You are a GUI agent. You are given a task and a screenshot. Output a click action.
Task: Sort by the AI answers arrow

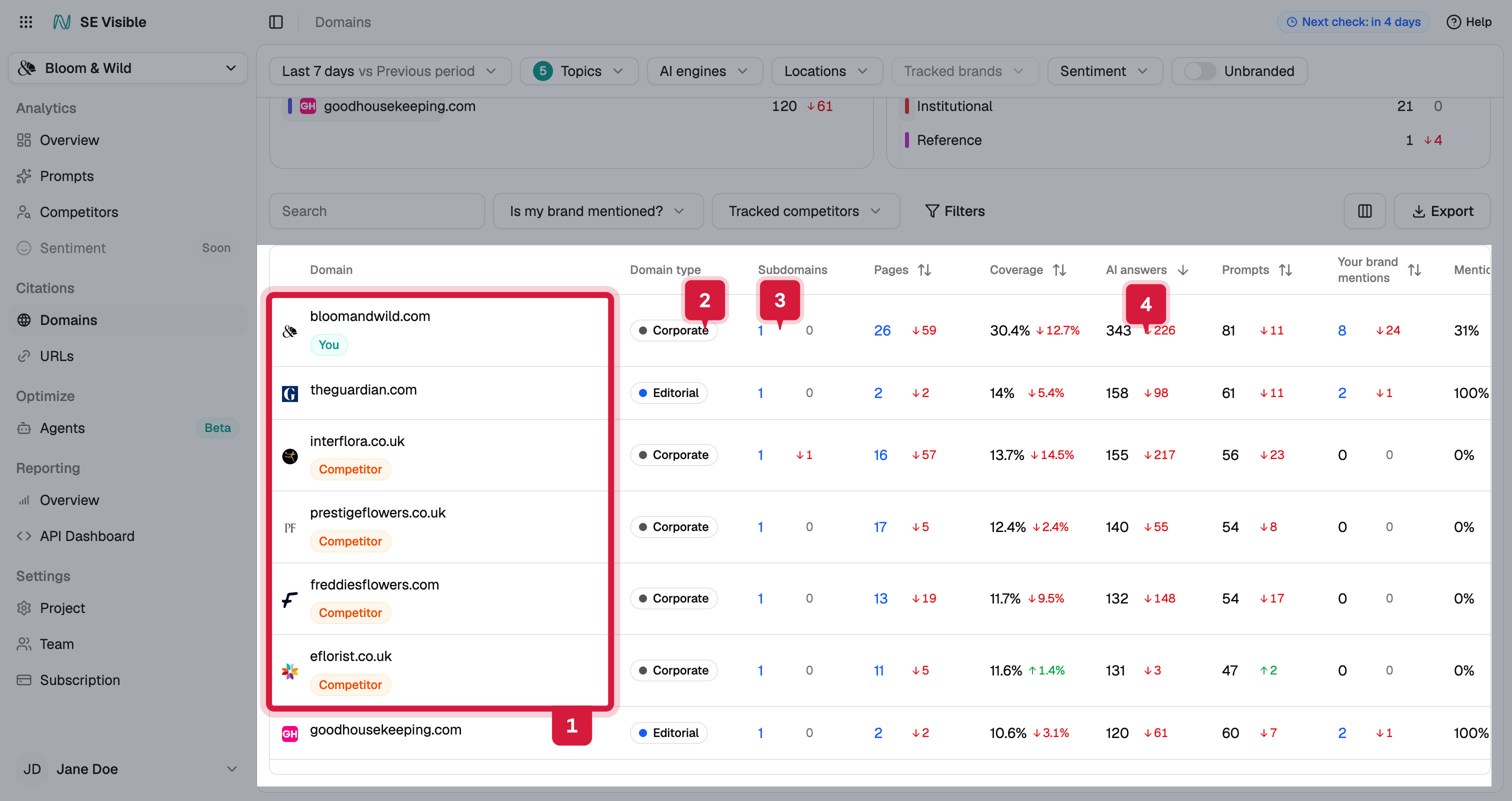(x=1182, y=270)
